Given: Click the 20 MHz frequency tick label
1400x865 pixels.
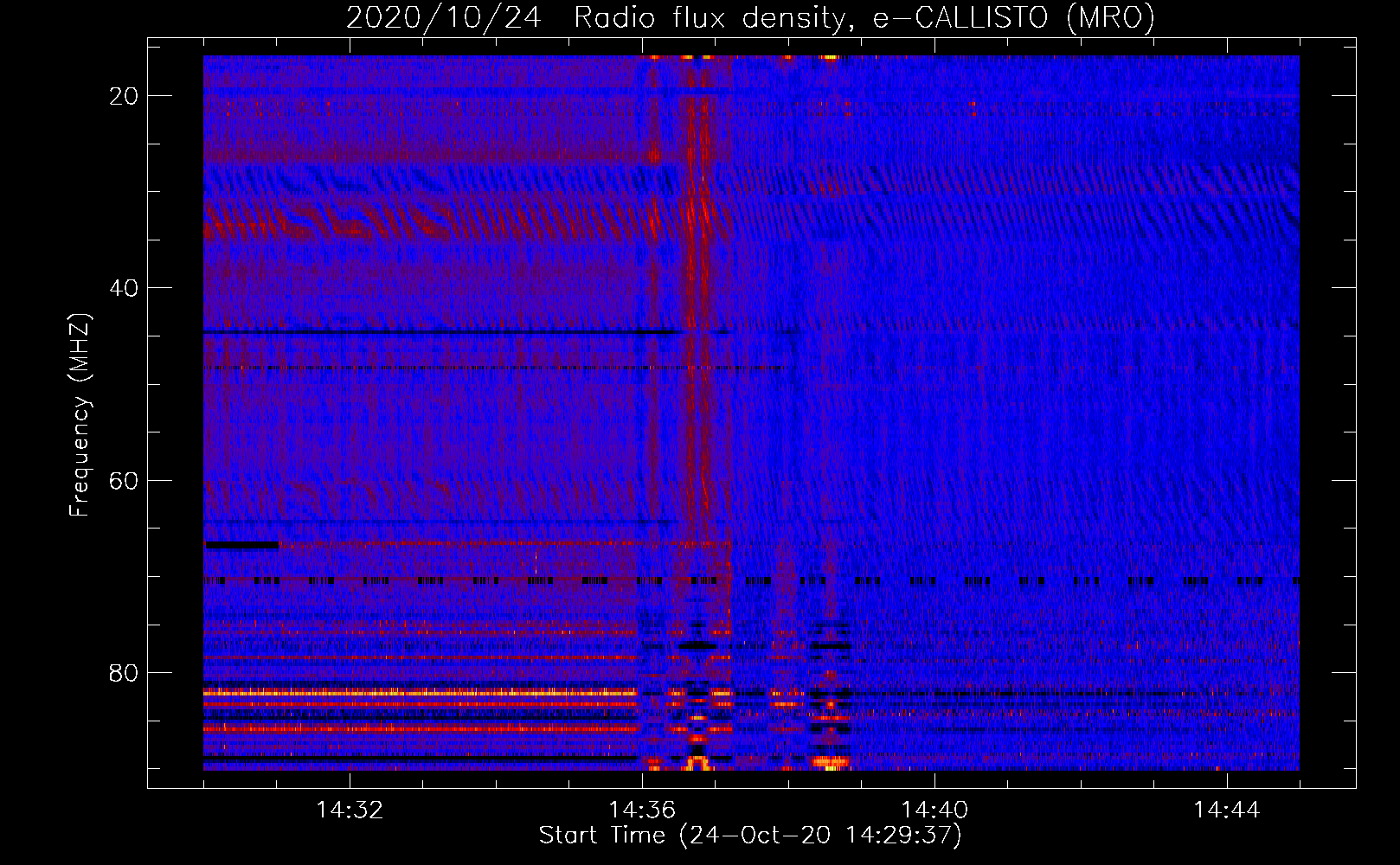Looking at the screenshot, I should pyautogui.click(x=124, y=96).
